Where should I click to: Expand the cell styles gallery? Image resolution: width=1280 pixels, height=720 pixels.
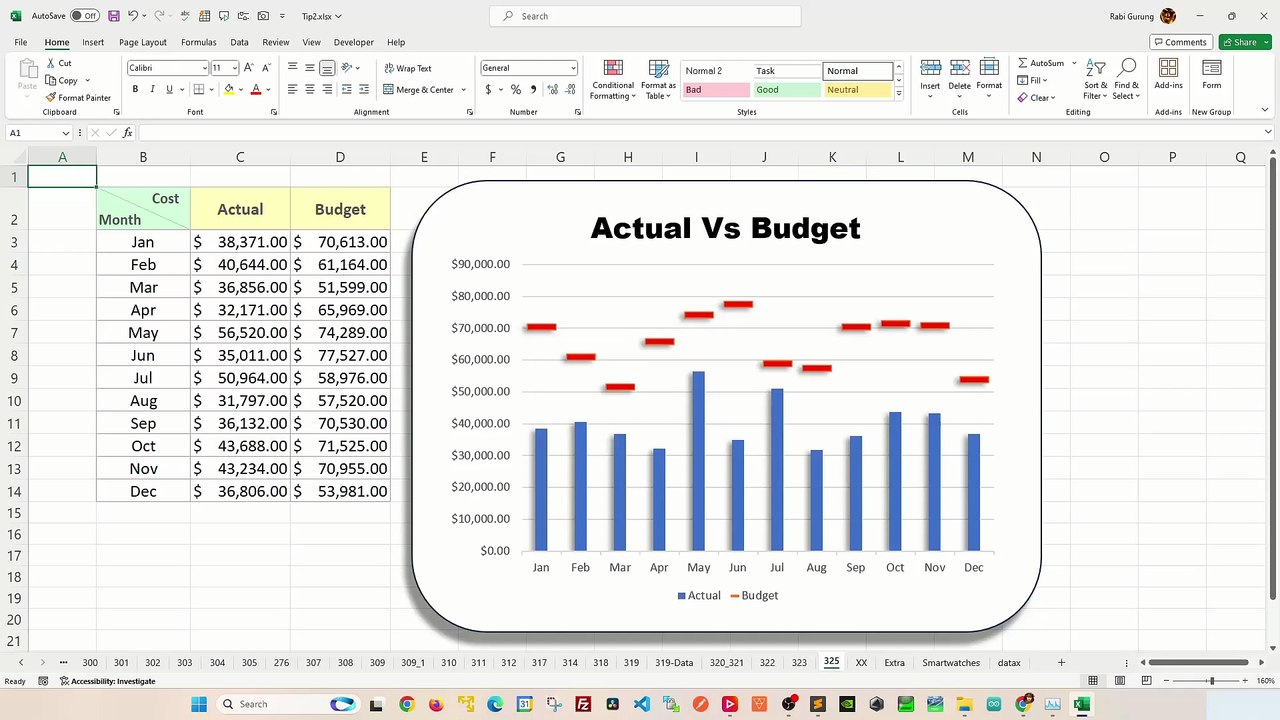pos(898,94)
